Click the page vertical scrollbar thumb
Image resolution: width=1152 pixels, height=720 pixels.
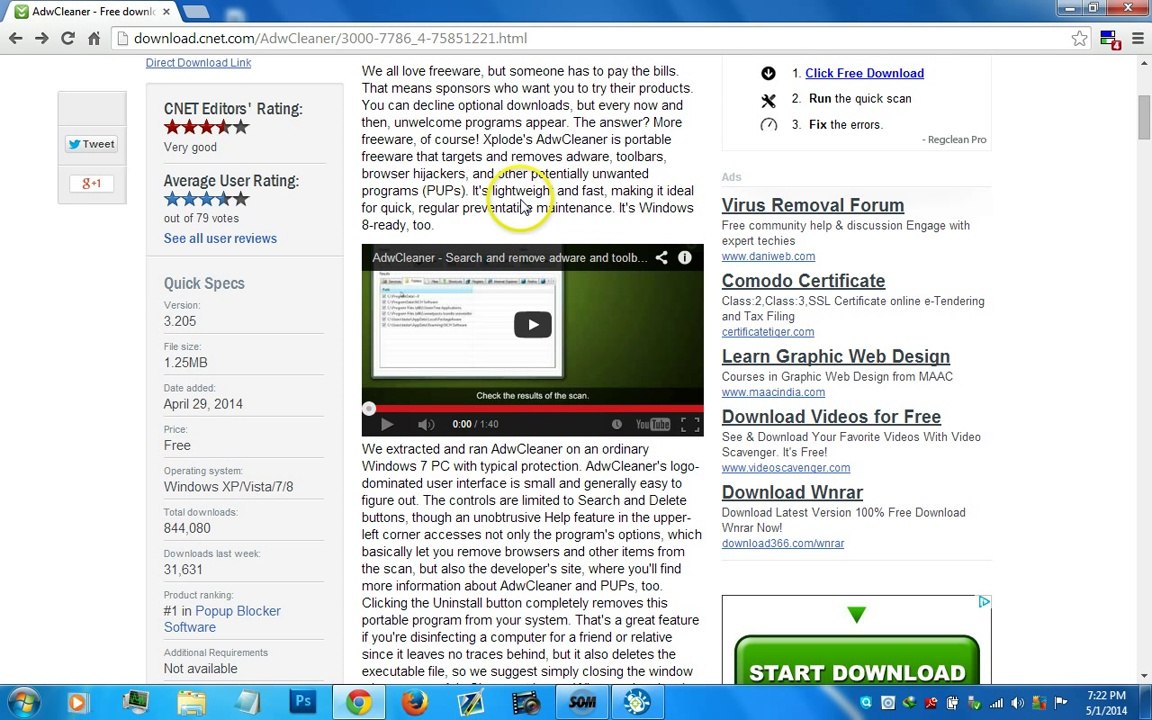point(1144,118)
